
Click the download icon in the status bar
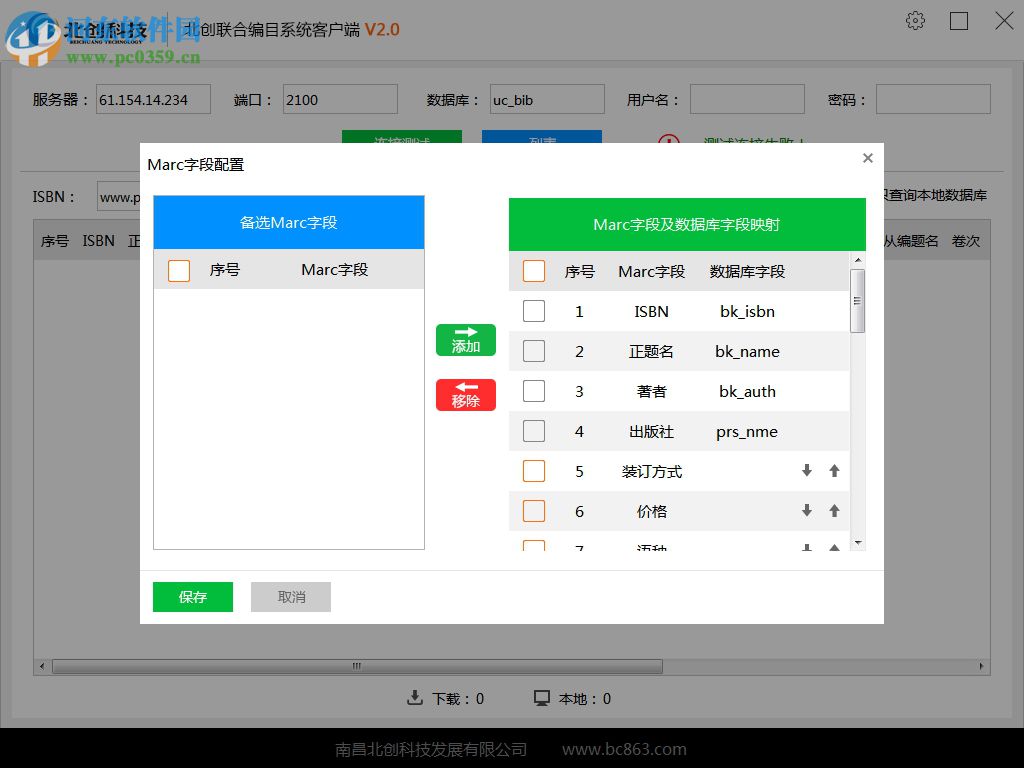pos(415,699)
